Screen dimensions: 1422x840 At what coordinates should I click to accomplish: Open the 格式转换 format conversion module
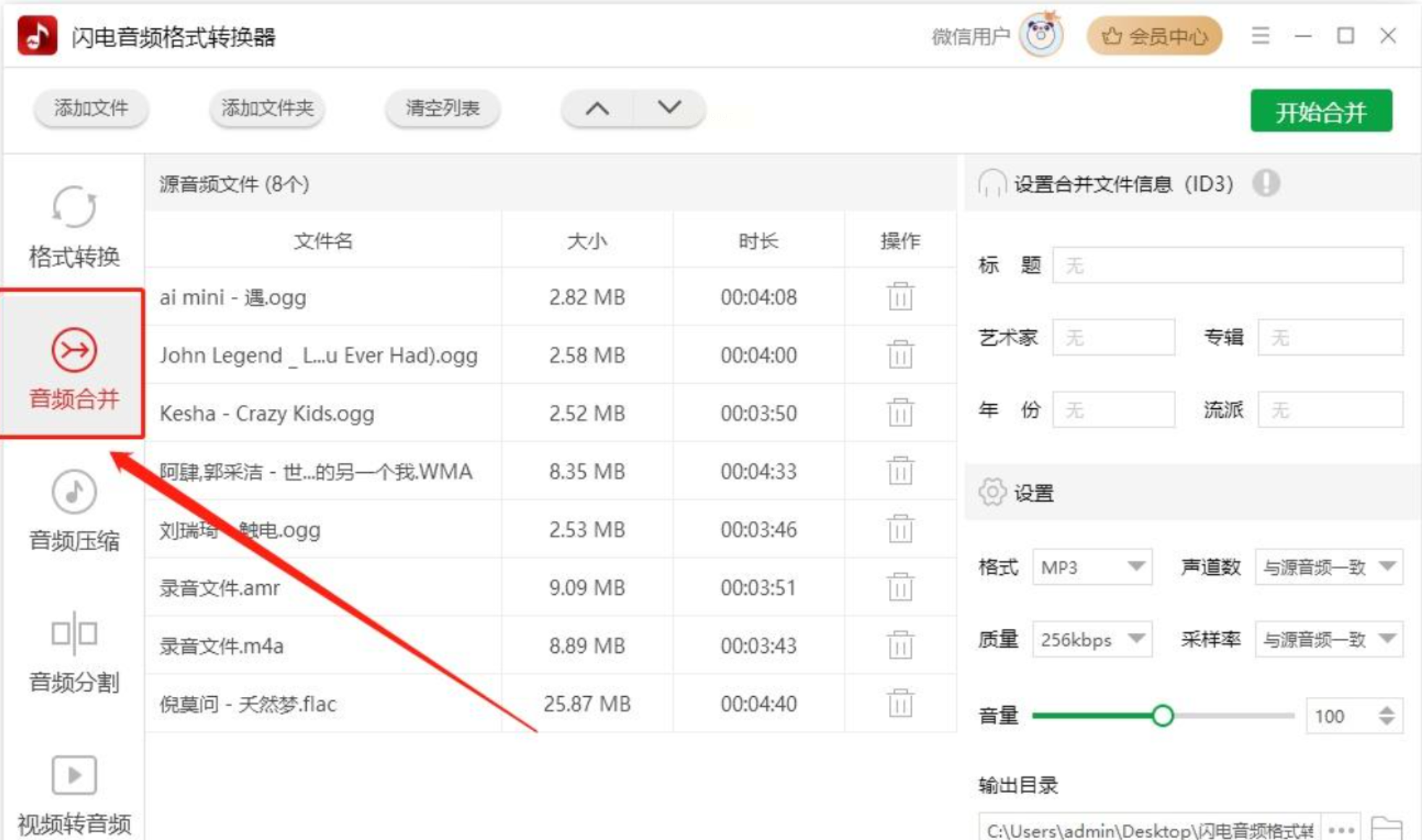pos(74,226)
